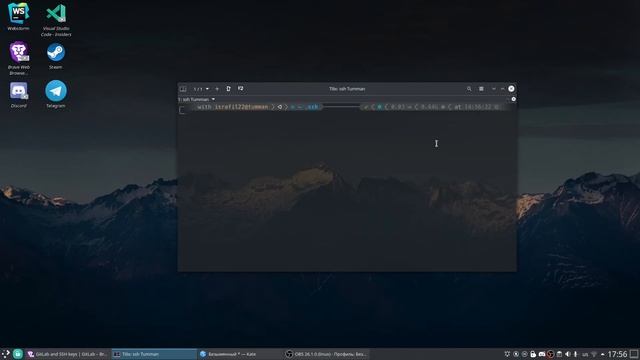
Task: Open the Wi-Fi network tray icon
Action: tap(594, 354)
